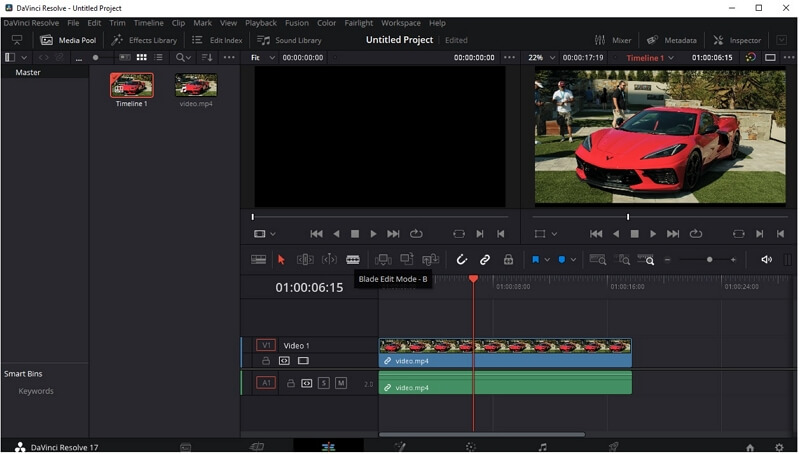Click the blue Marker icon
Screen dimensions: 800x454
coord(561,260)
